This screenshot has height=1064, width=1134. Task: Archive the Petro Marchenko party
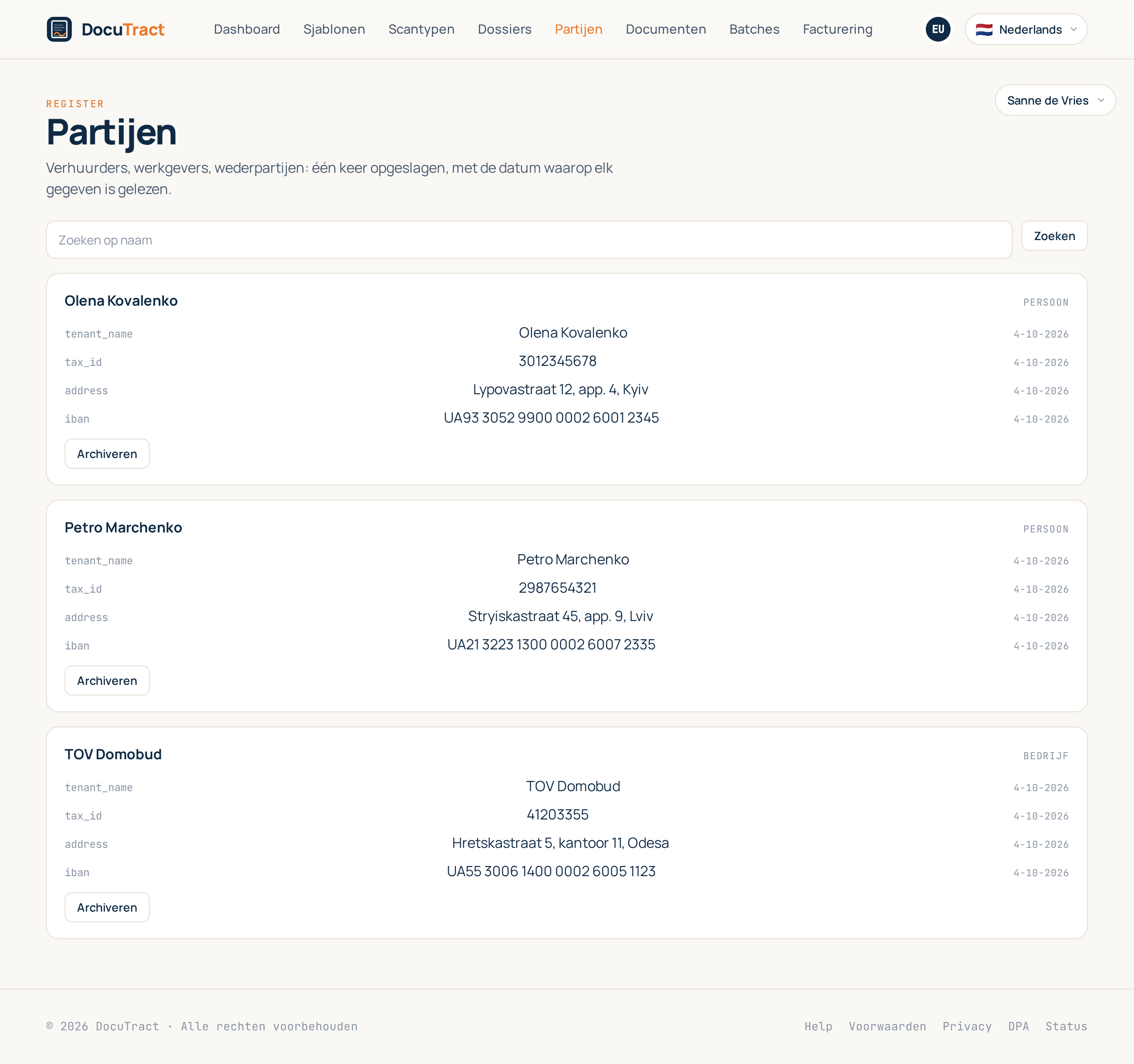[x=107, y=680]
